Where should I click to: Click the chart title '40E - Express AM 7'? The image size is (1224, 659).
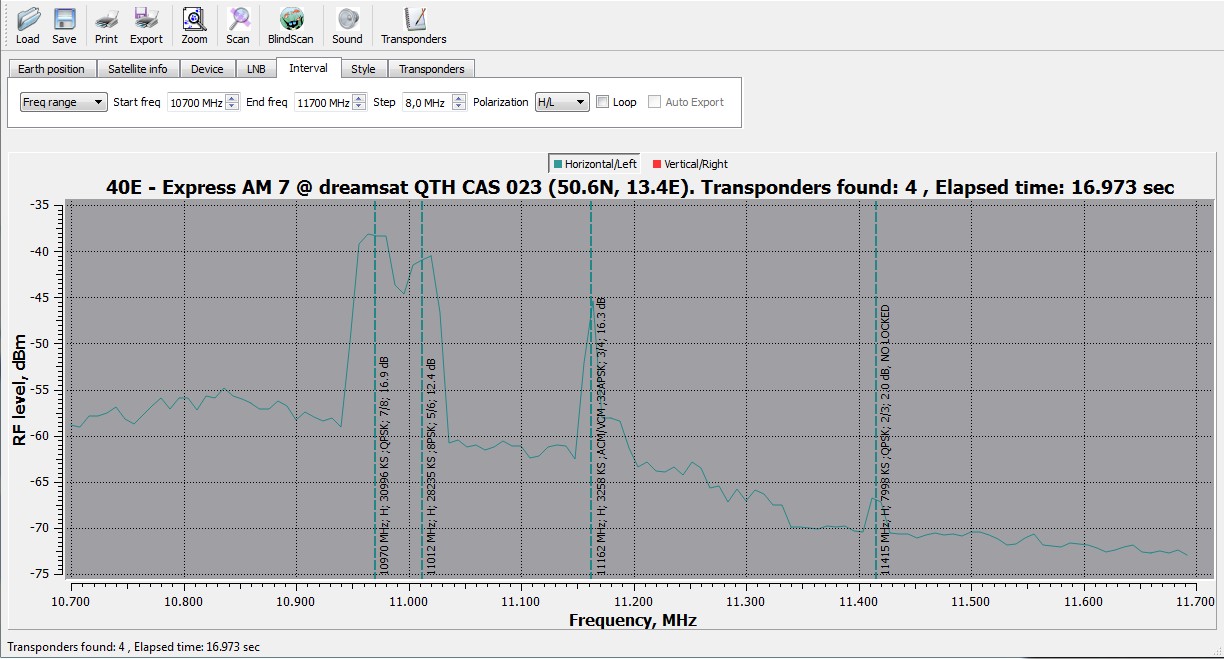point(640,188)
